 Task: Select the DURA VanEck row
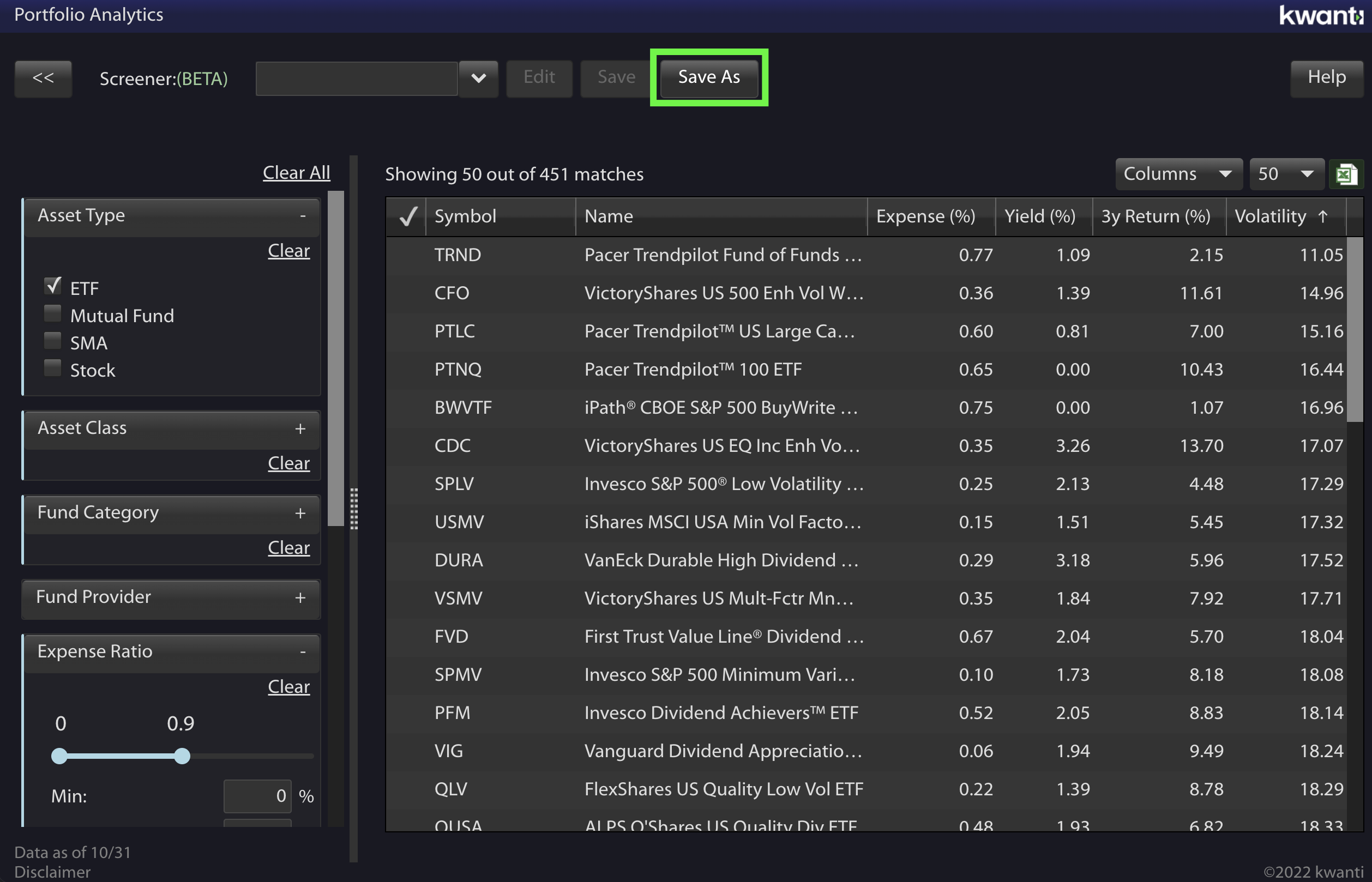pos(865,560)
